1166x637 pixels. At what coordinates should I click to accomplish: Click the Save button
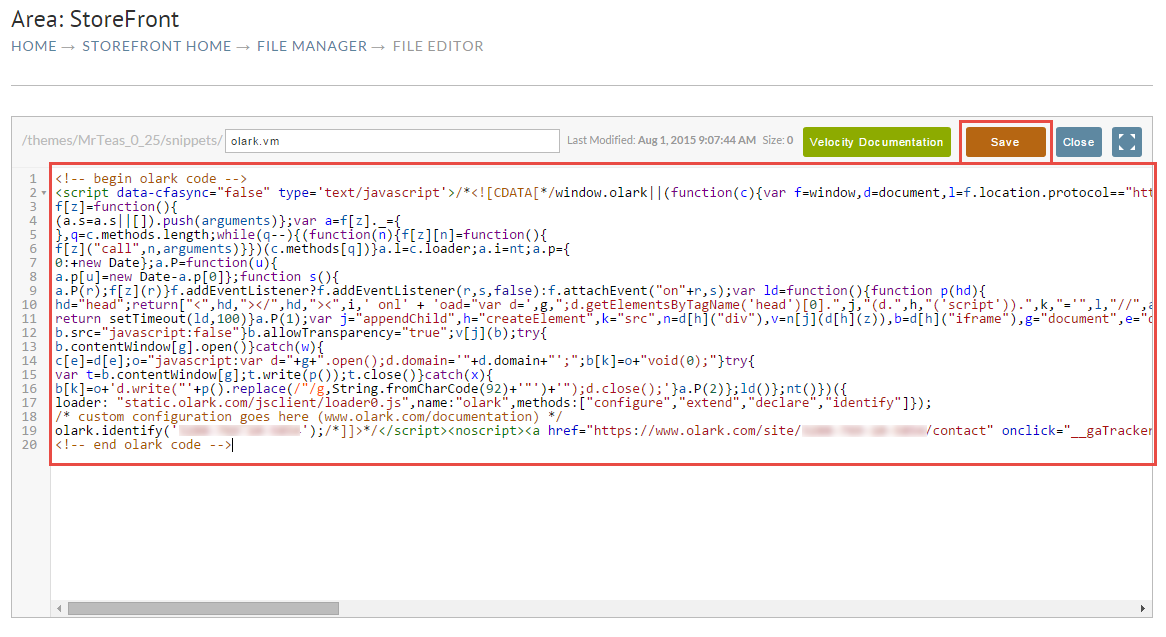point(1005,142)
